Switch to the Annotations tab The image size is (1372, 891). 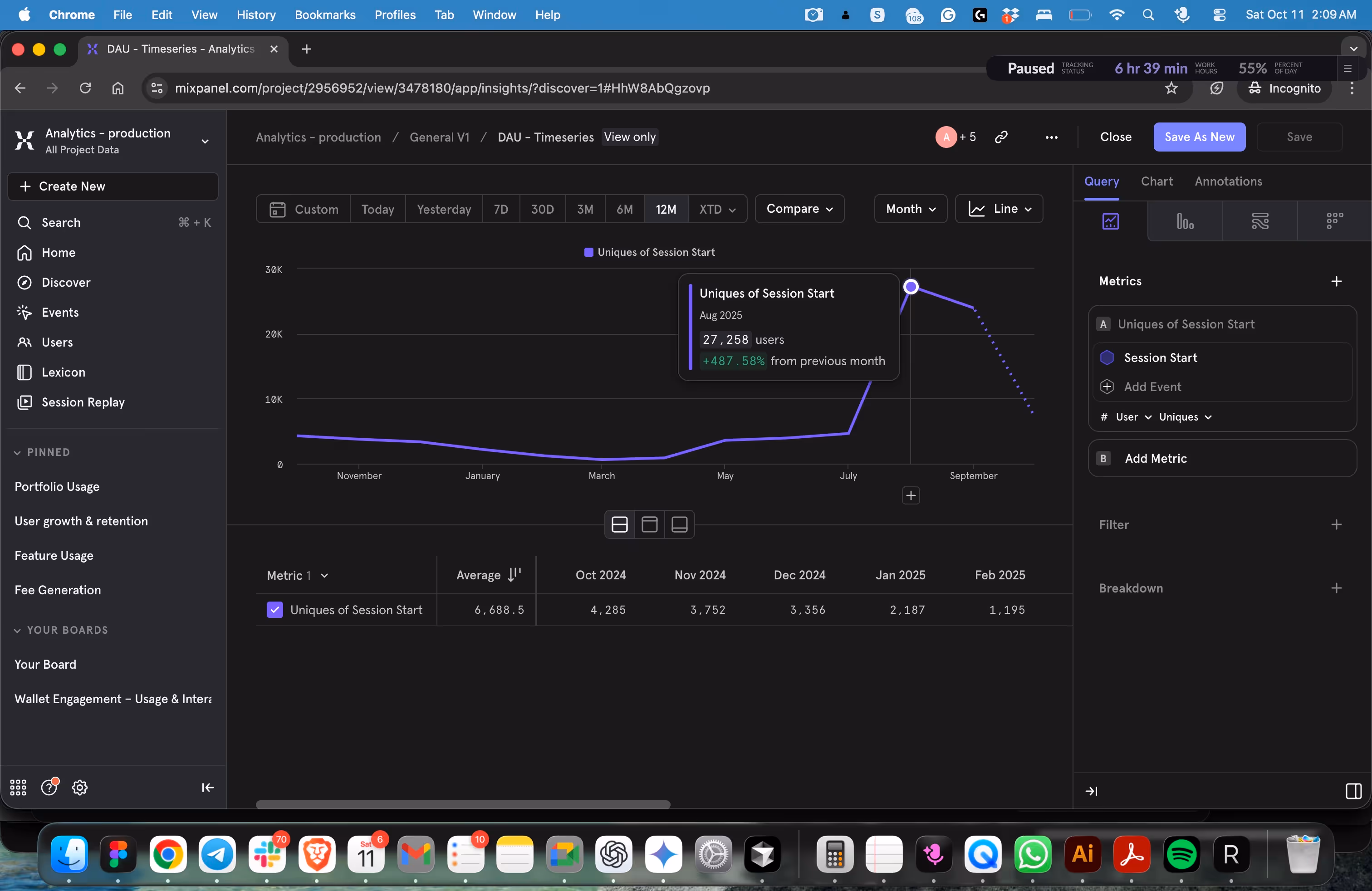pyautogui.click(x=1229, y=181)
